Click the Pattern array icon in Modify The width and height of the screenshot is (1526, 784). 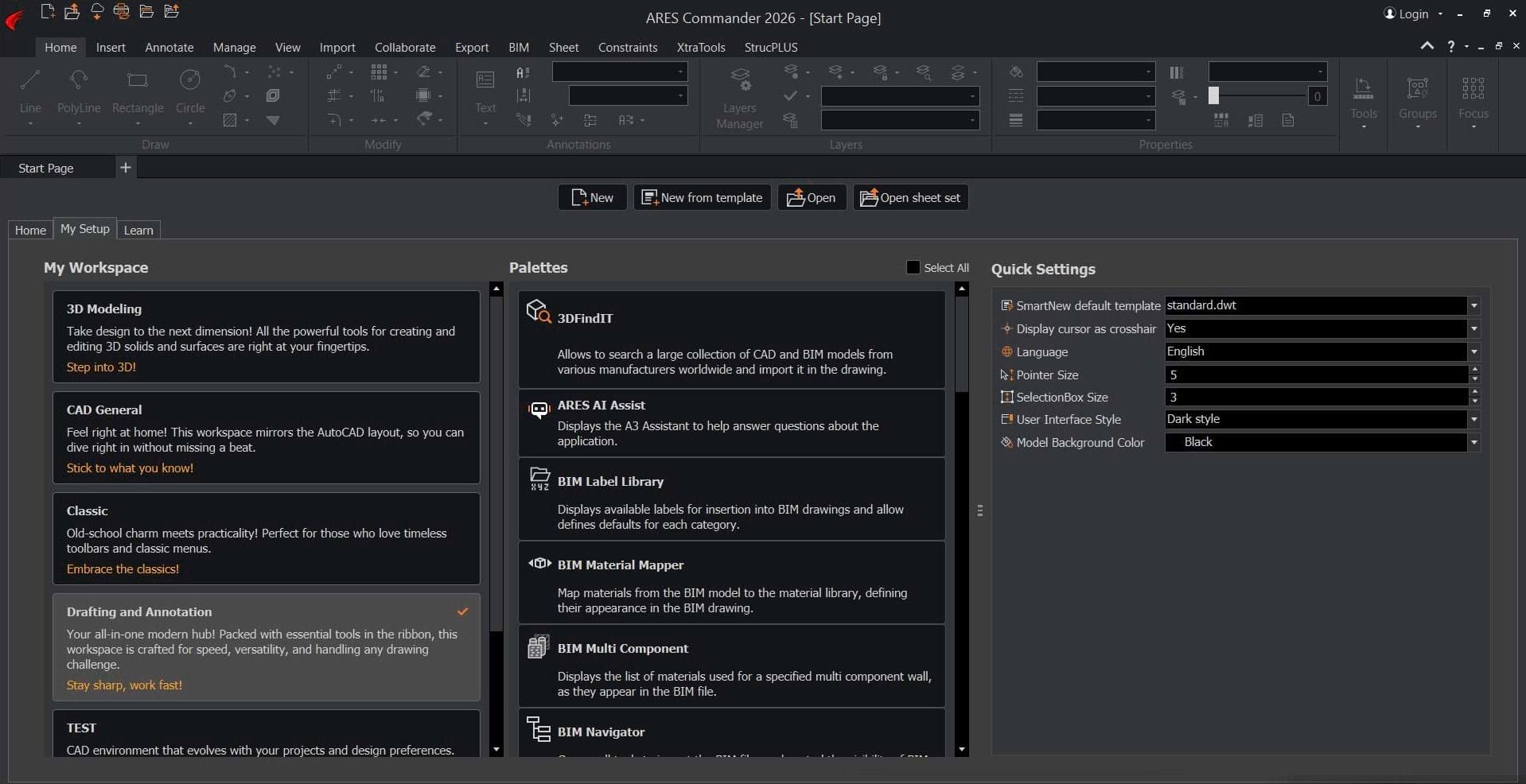[x=379, y=72]
